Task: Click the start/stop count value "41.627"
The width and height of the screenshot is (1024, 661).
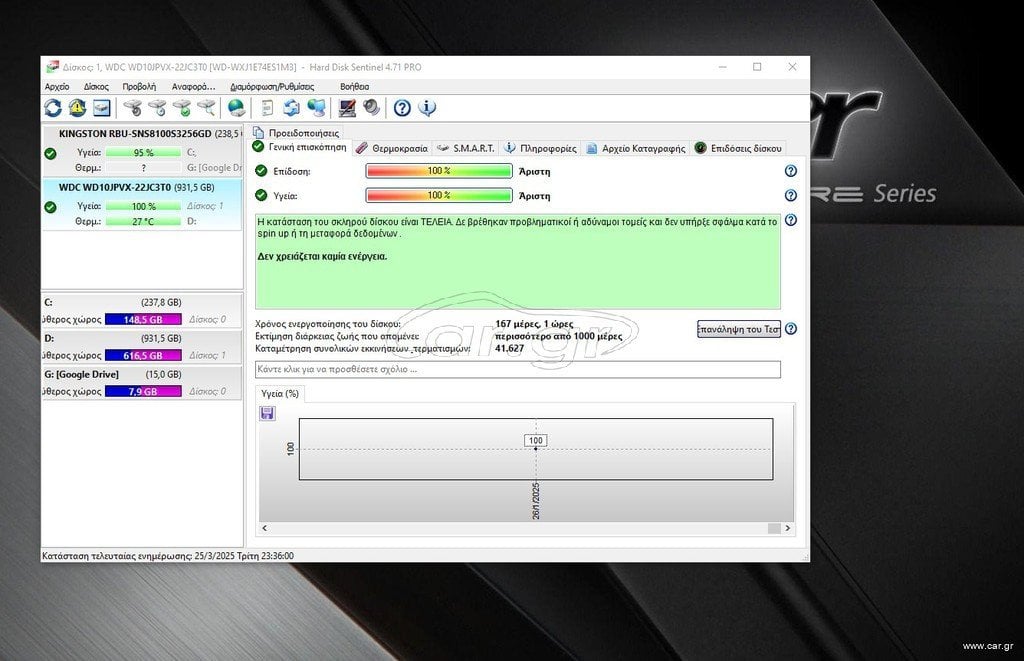Action: 509,349
